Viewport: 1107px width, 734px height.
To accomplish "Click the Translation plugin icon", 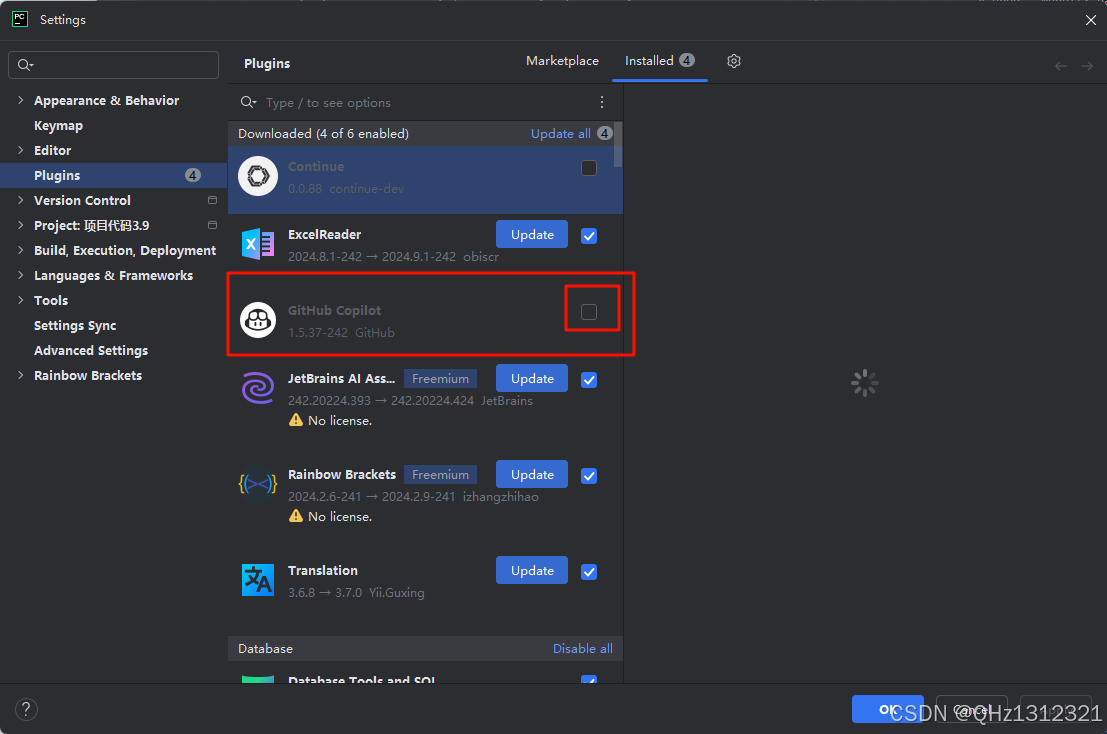I will click(258, 580).
